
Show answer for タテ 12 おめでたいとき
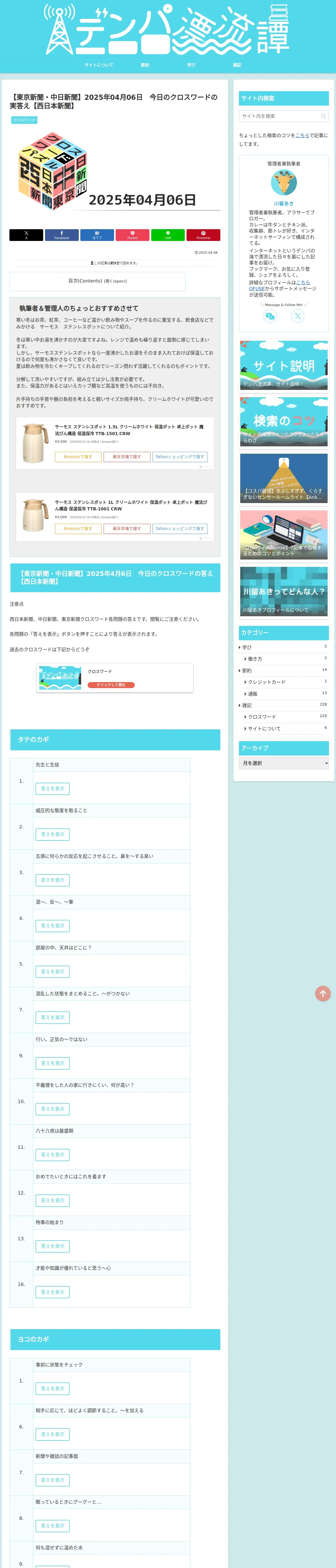(52, 1200)
